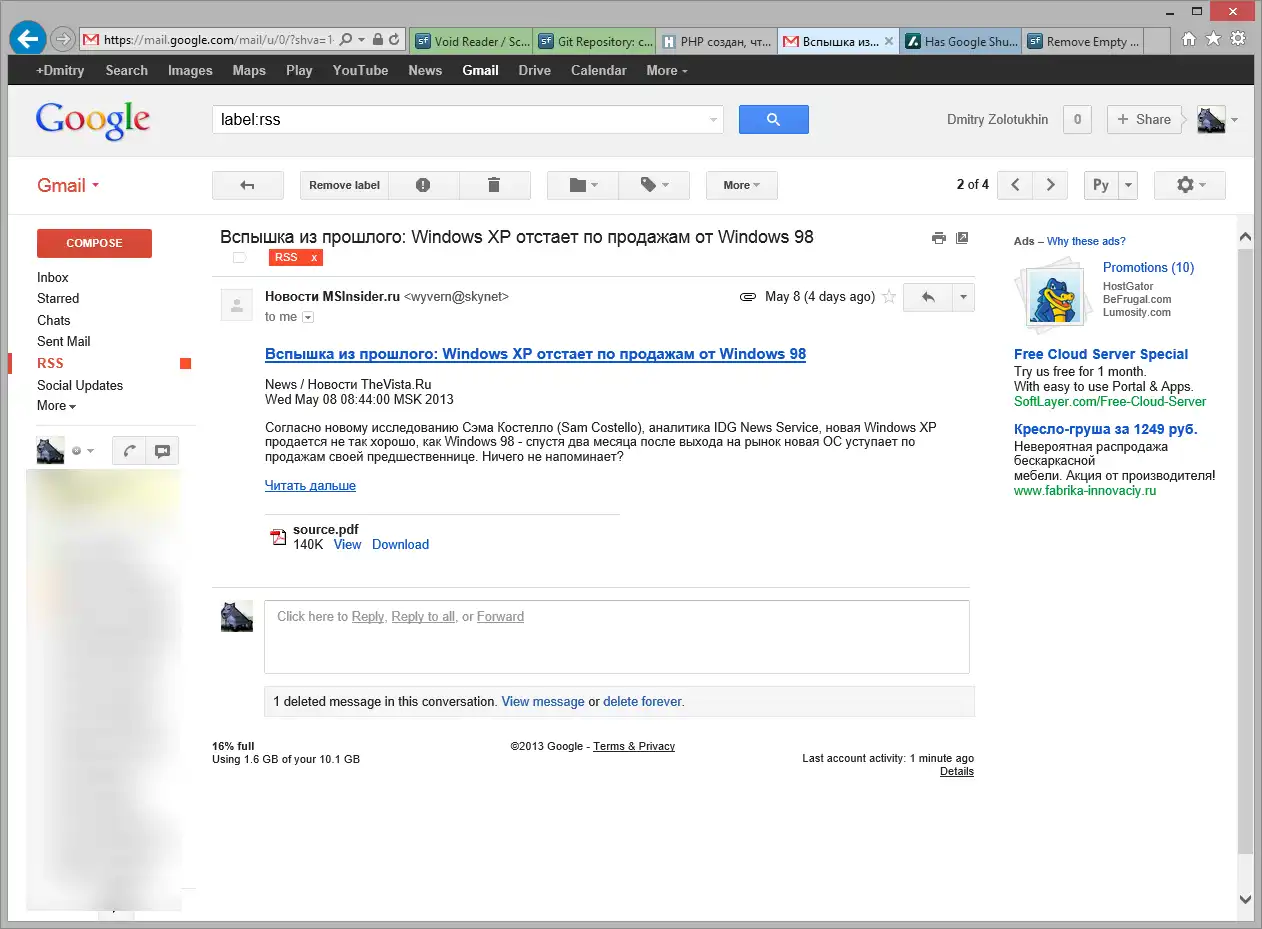1262x929 pixels.
Task: Report this message as spam
Action: (423, 185)
